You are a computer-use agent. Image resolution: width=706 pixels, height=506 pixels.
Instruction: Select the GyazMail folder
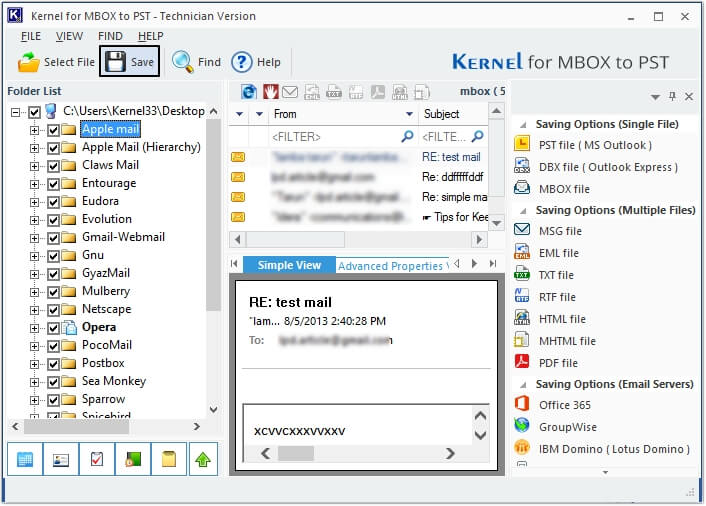point(106,273)
